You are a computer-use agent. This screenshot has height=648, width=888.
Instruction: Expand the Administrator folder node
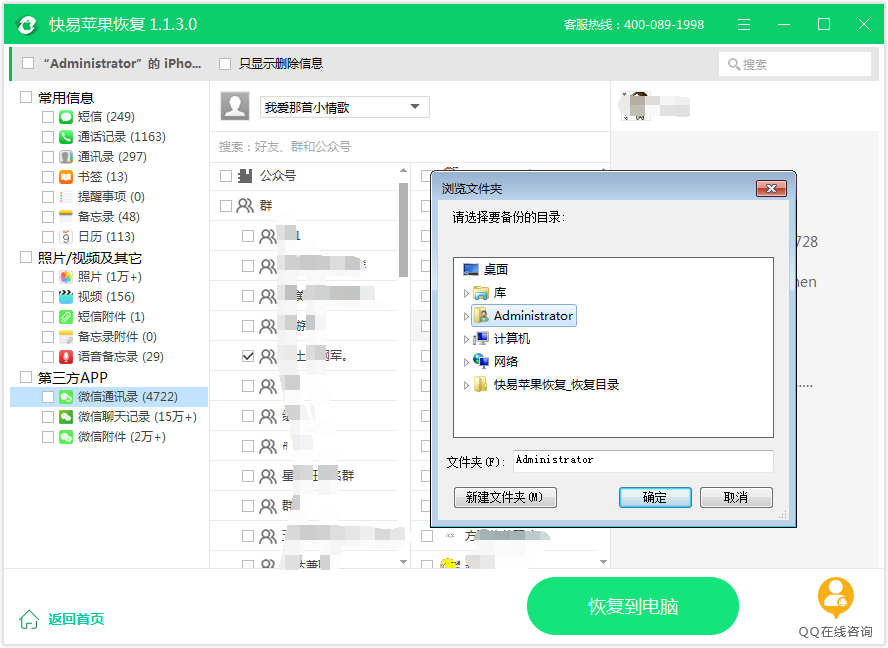click(x=466, y=316)
